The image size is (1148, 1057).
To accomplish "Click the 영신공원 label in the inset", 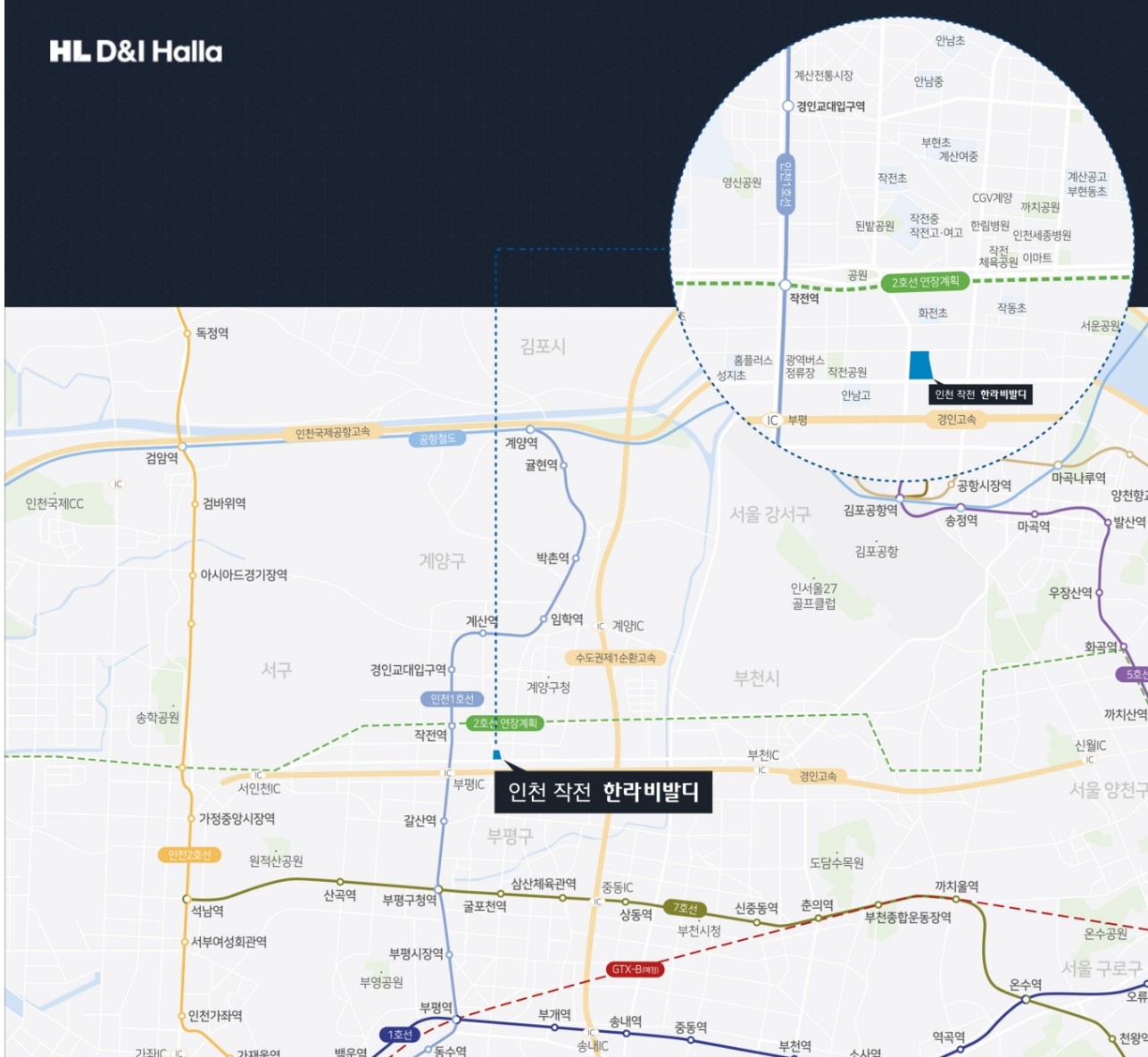I will pos(742,182).
